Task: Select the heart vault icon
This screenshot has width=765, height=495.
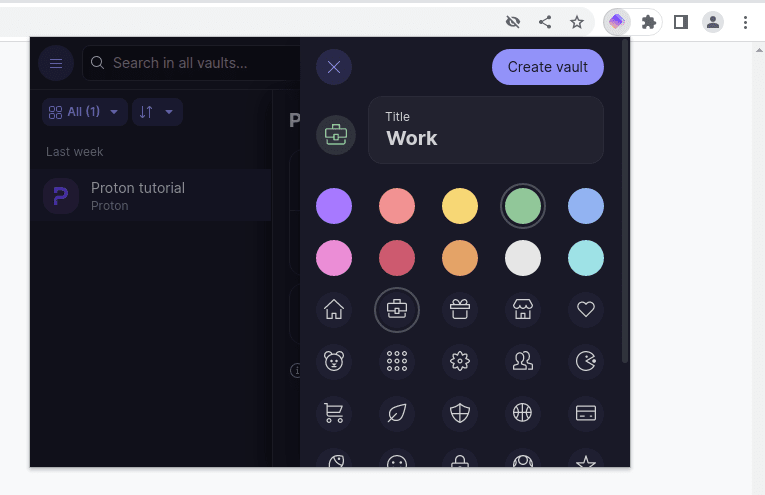Action: (x=585, y=310)
